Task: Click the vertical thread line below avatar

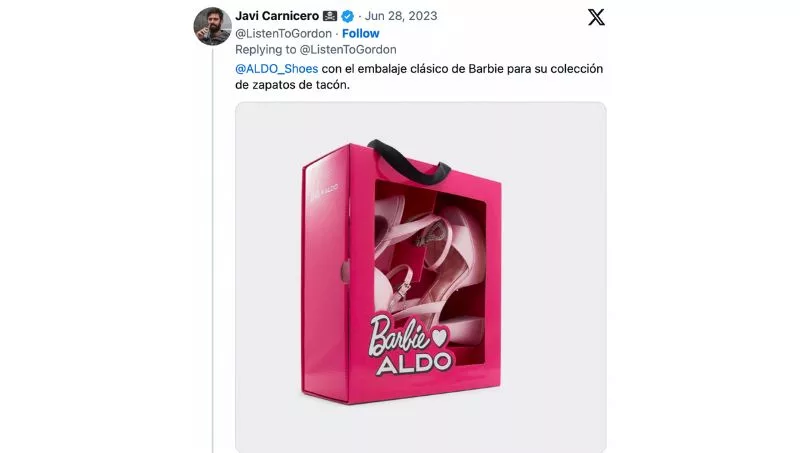Action: 213,250
